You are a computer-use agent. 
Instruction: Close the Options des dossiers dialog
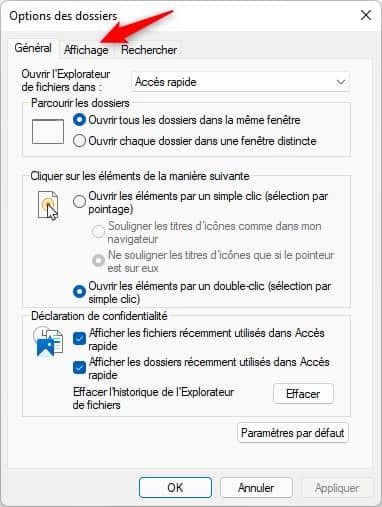(366, 15)
